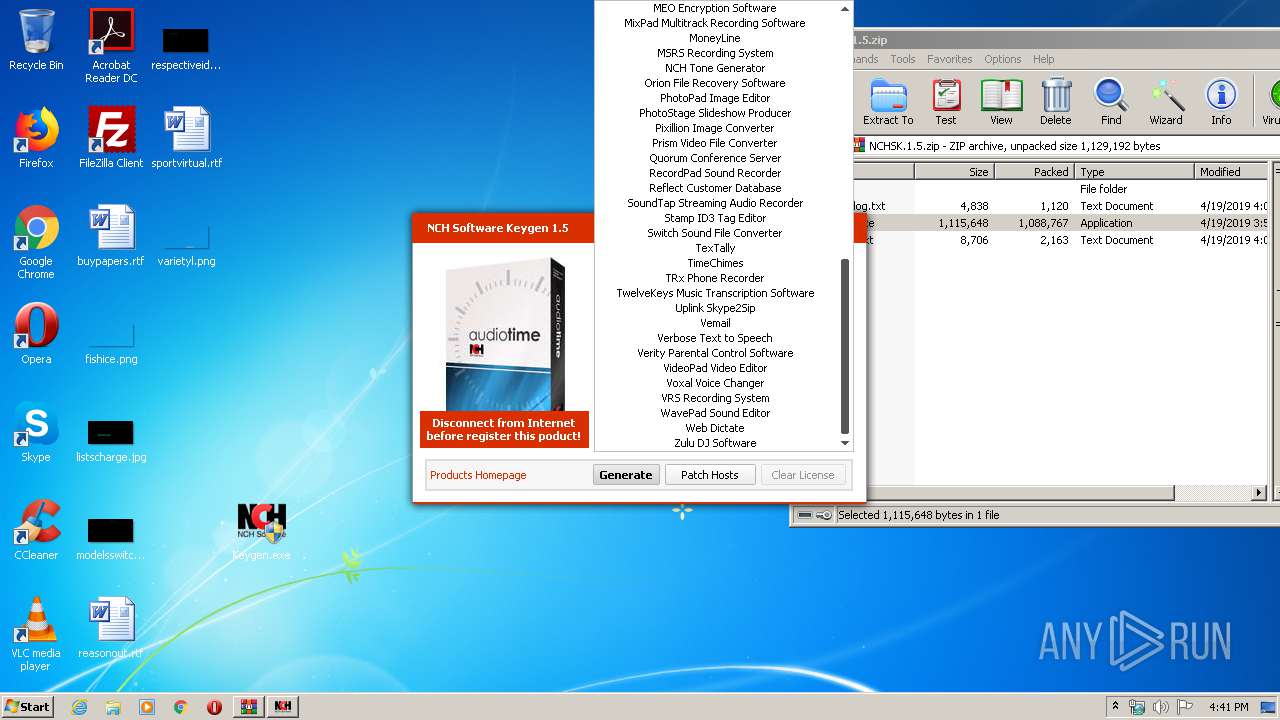
Task: Select Verbose Text to Speech
Action: 715,338
